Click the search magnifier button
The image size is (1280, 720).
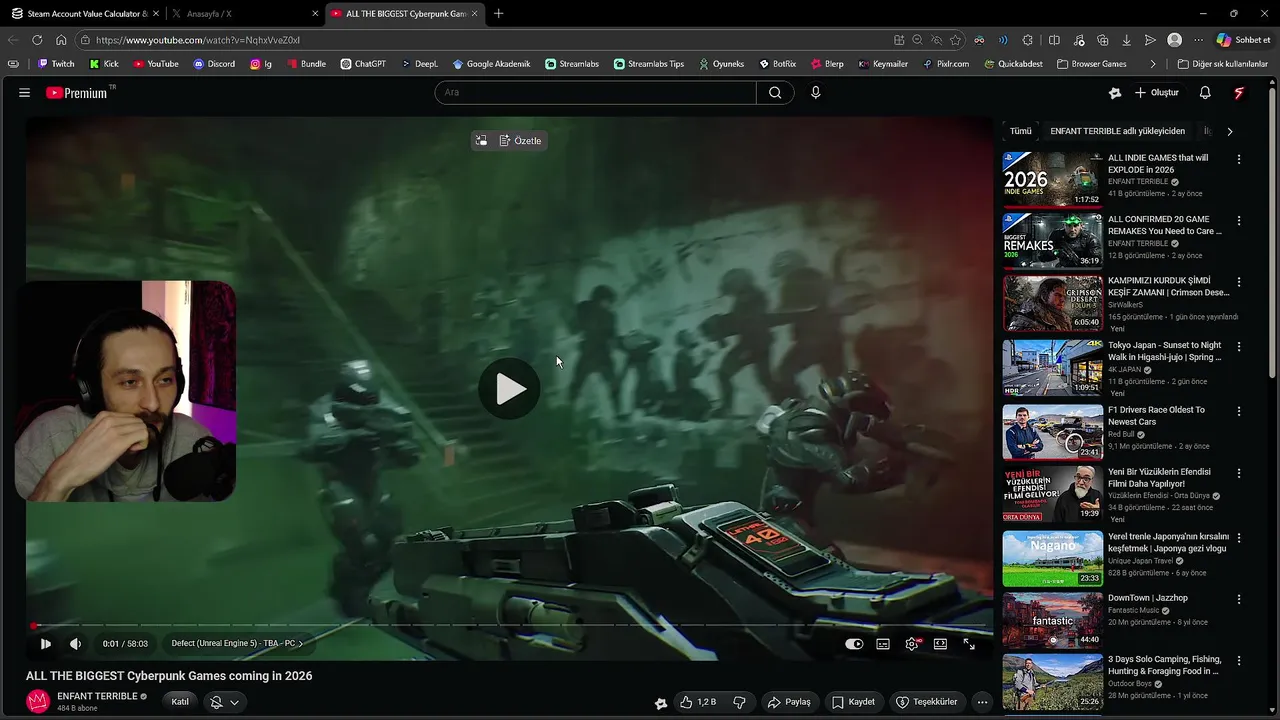click(775, 92)
